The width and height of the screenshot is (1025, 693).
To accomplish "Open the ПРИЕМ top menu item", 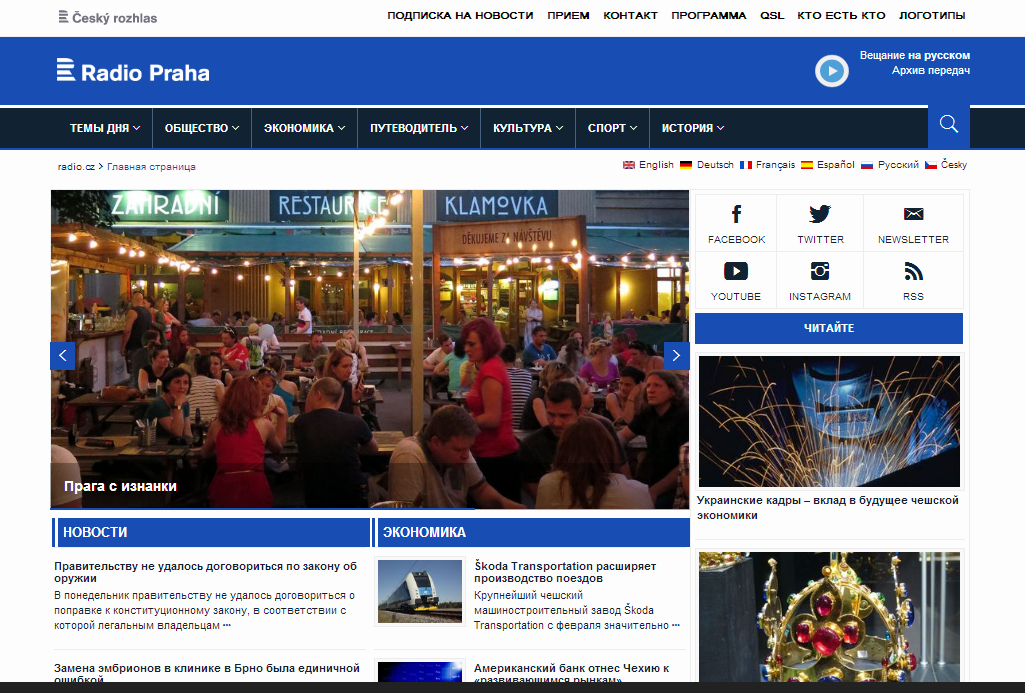I will (568, 16).
